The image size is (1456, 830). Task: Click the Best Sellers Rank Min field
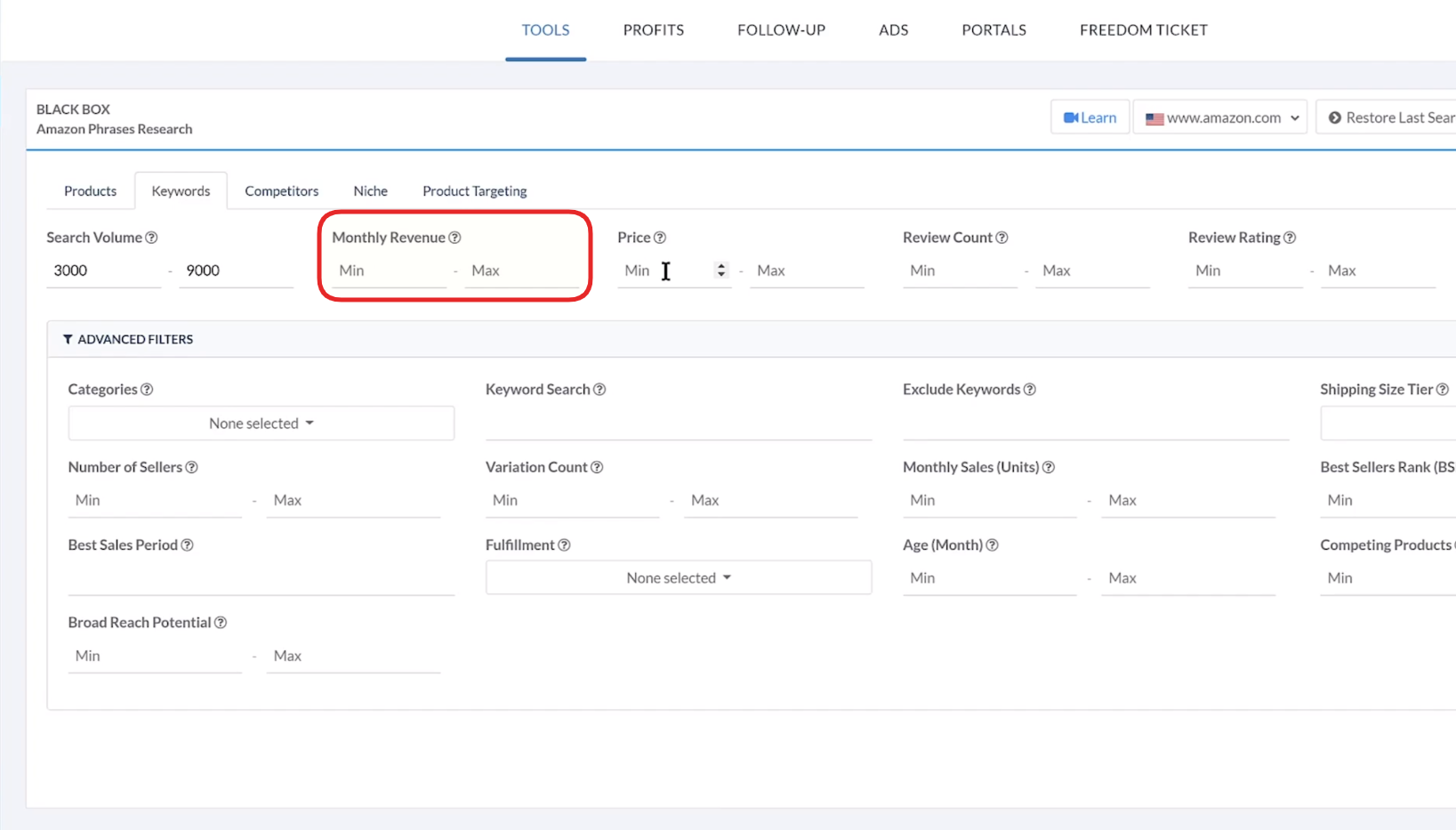(x=1388, y=501)
